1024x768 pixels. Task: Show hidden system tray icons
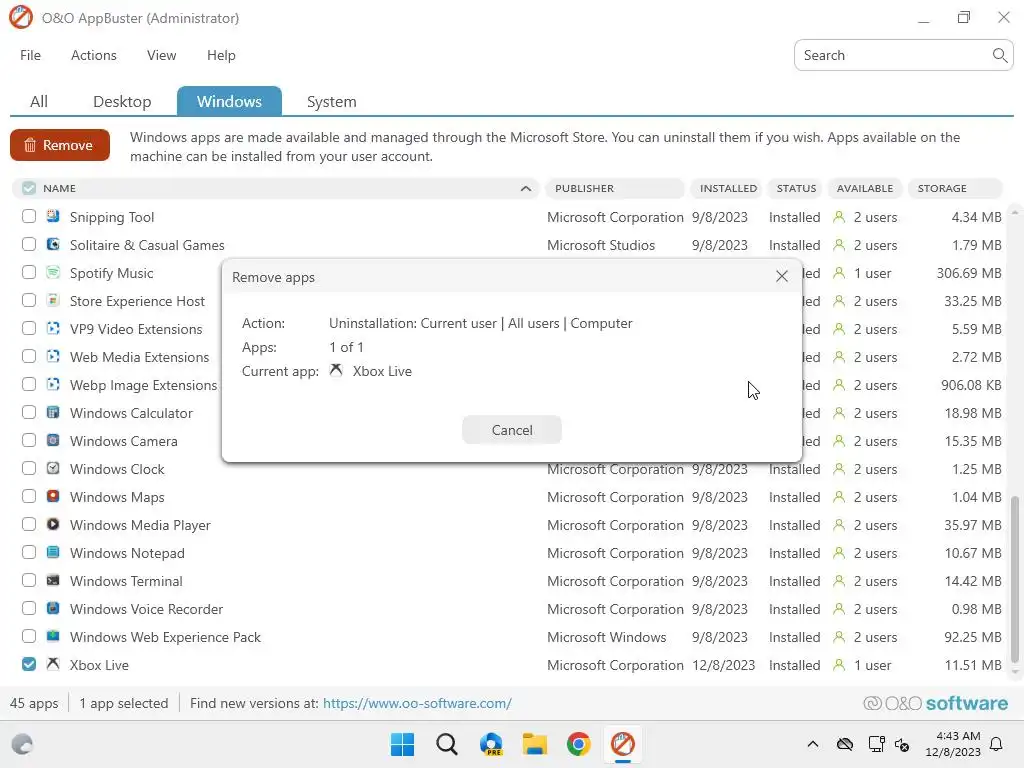click(812, 744)
